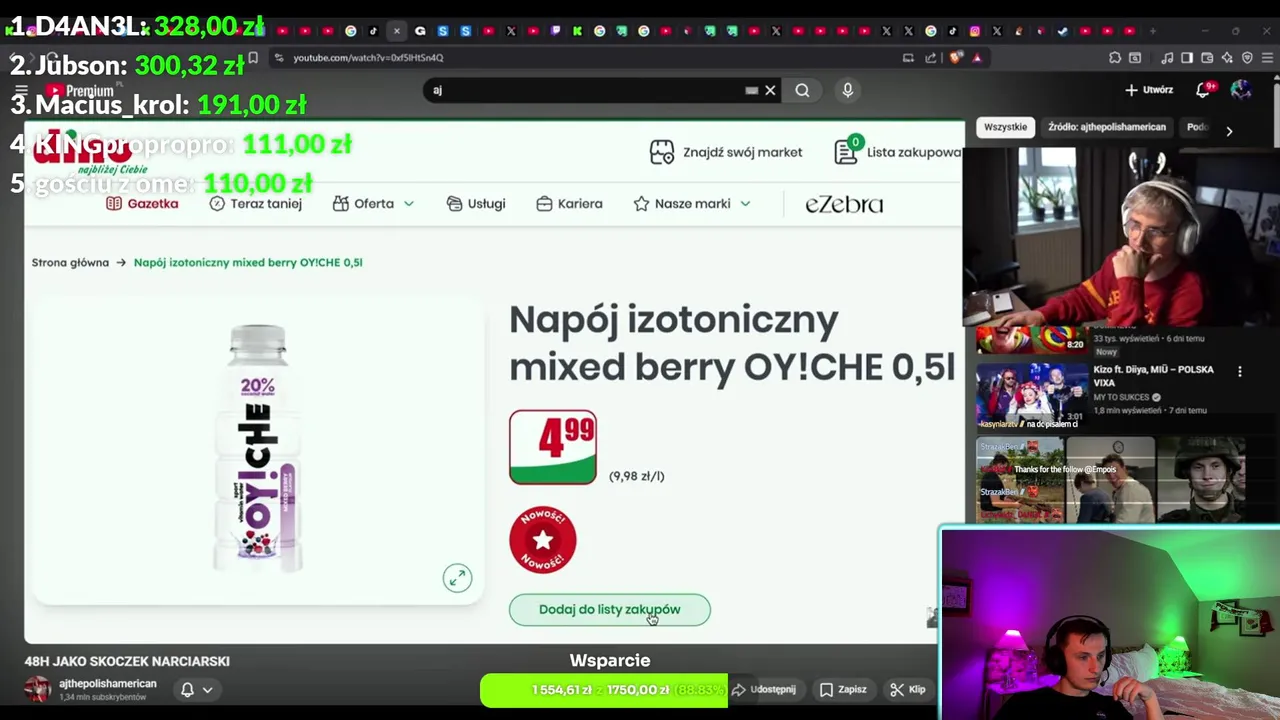
Task: Open the extensions puzzle icon in browser toolbar
Action: click(x=1115, y=58)
